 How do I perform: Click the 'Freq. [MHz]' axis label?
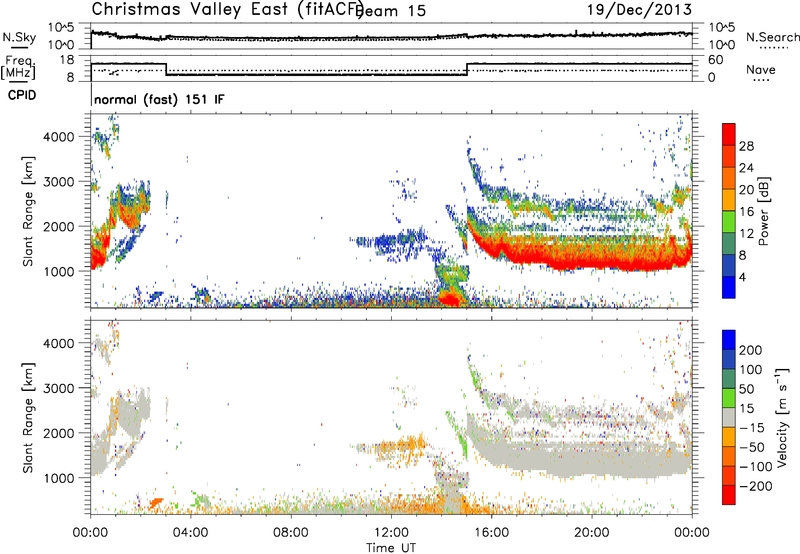[x=19, y=67]
